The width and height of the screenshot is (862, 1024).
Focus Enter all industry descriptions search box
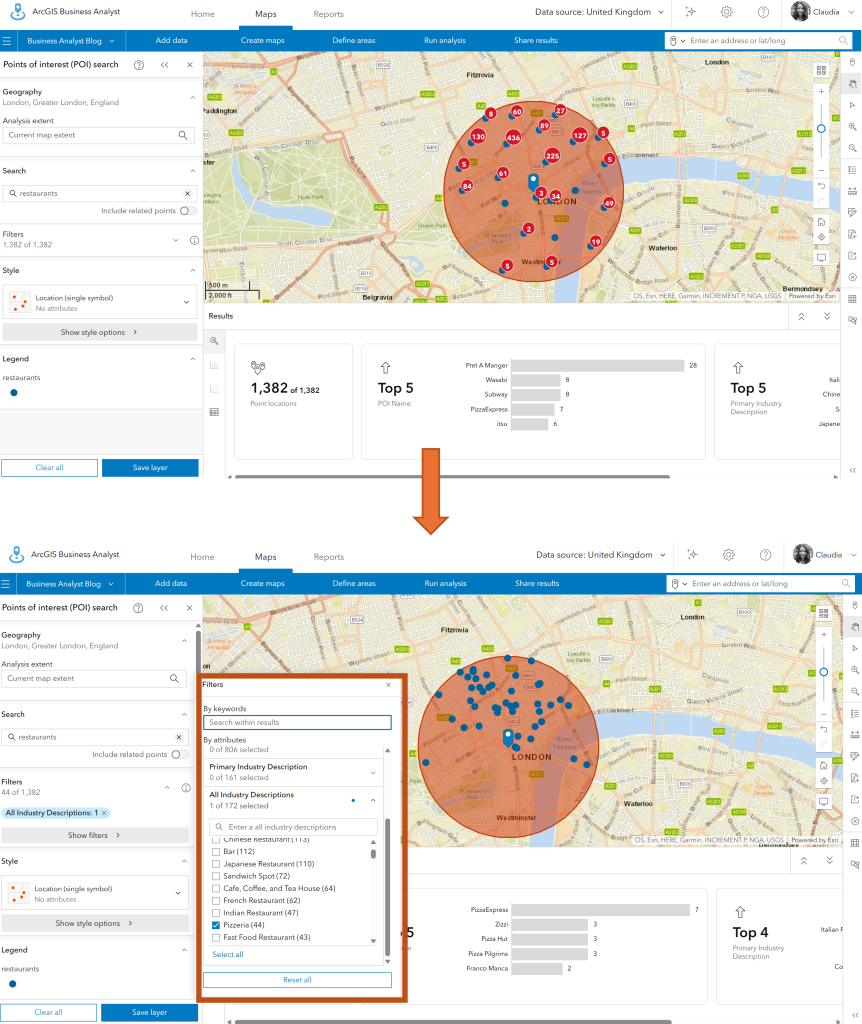click(293, 827)
